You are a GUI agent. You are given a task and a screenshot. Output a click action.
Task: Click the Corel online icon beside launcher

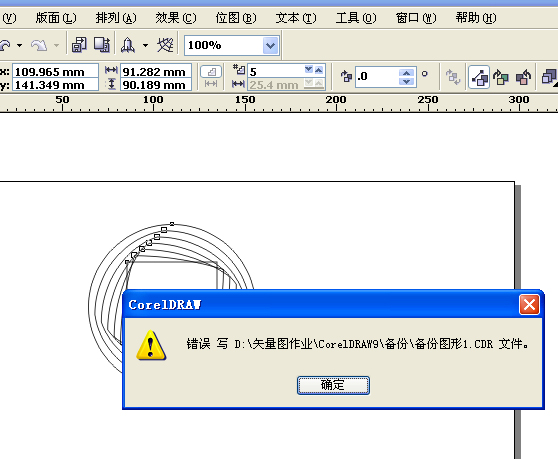point(165,45)
